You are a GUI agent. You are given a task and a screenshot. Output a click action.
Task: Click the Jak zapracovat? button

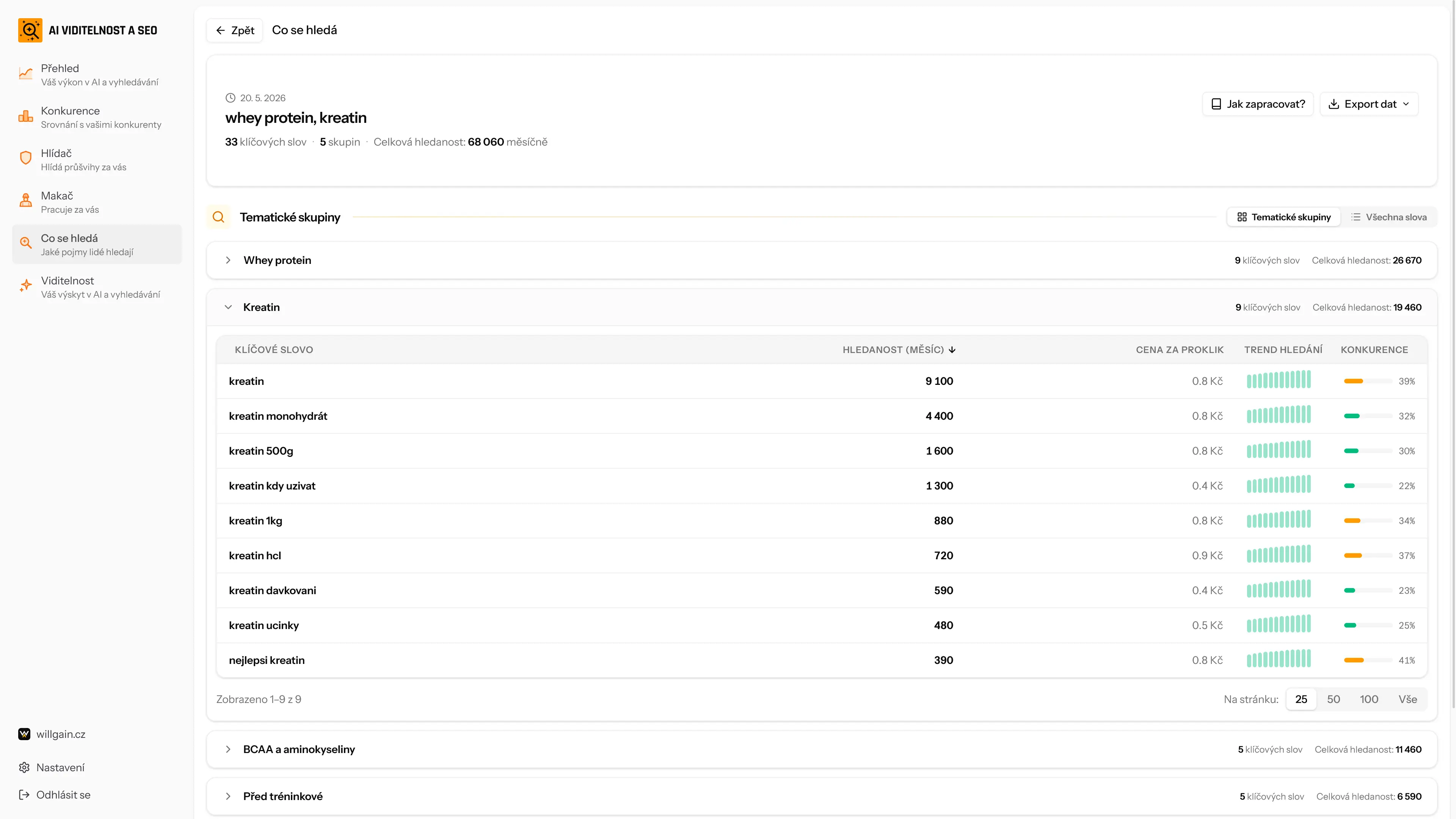[x=1258, y=104]
